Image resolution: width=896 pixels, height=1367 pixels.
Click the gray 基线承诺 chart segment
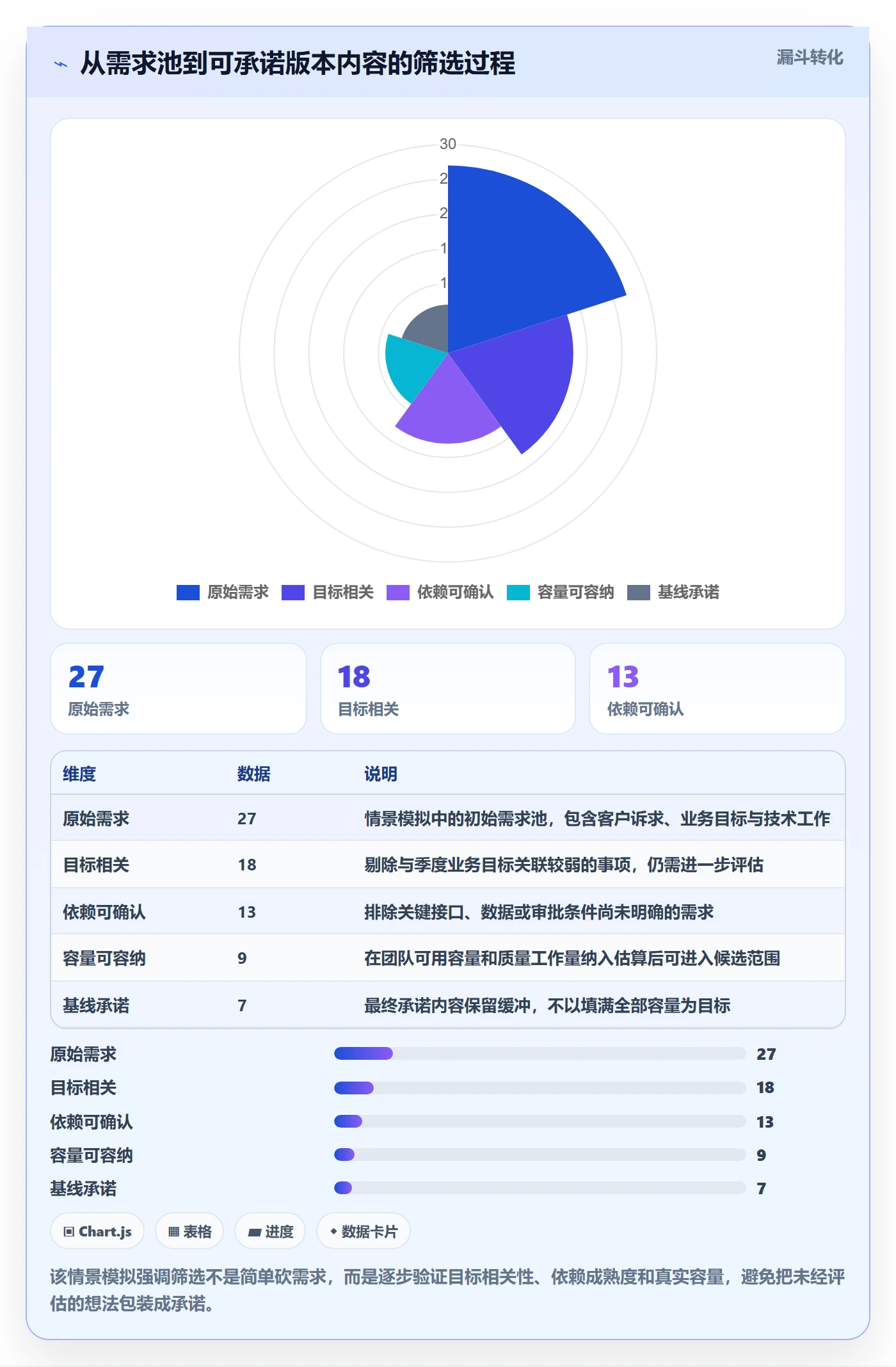coord(430,330)
